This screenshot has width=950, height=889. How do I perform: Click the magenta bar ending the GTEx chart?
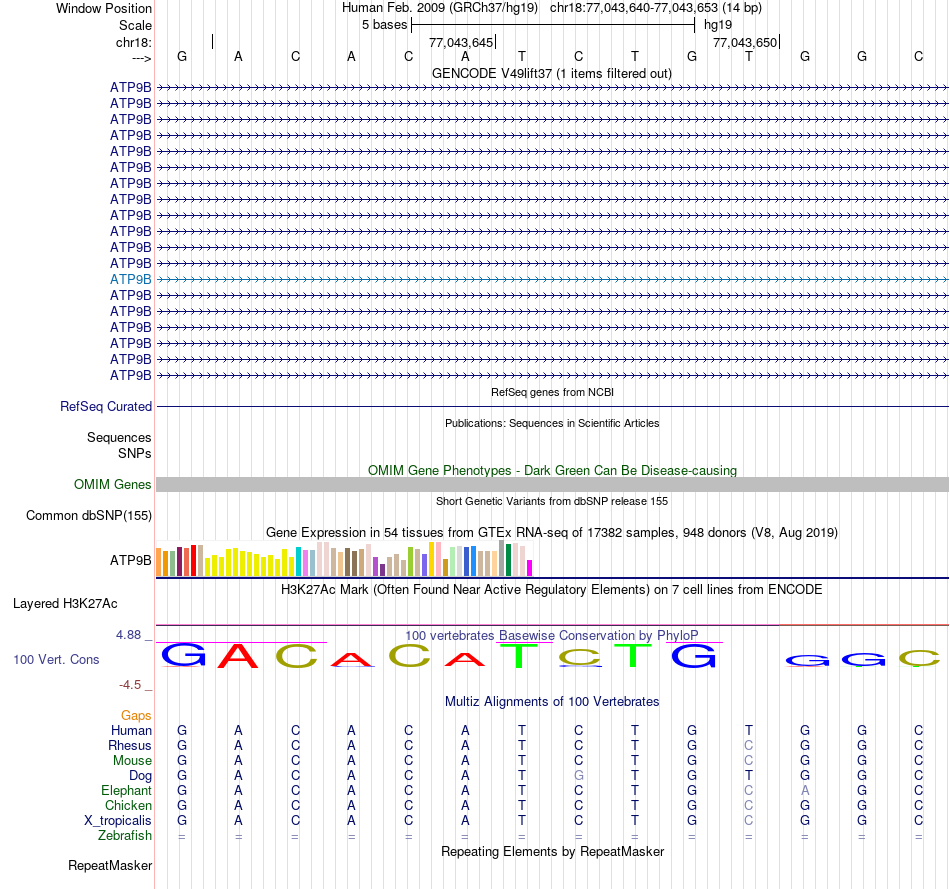530,568
